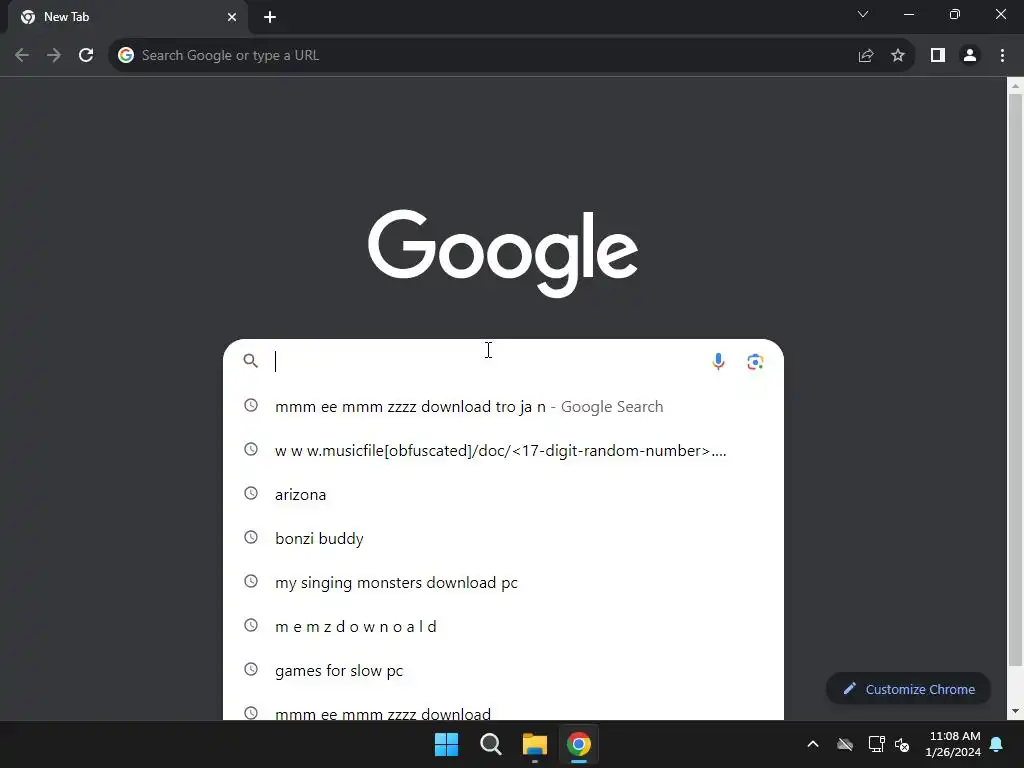Click clock icon beside 'my singing monsters download pc'
1024x768 pixels.
coord(251,581)
